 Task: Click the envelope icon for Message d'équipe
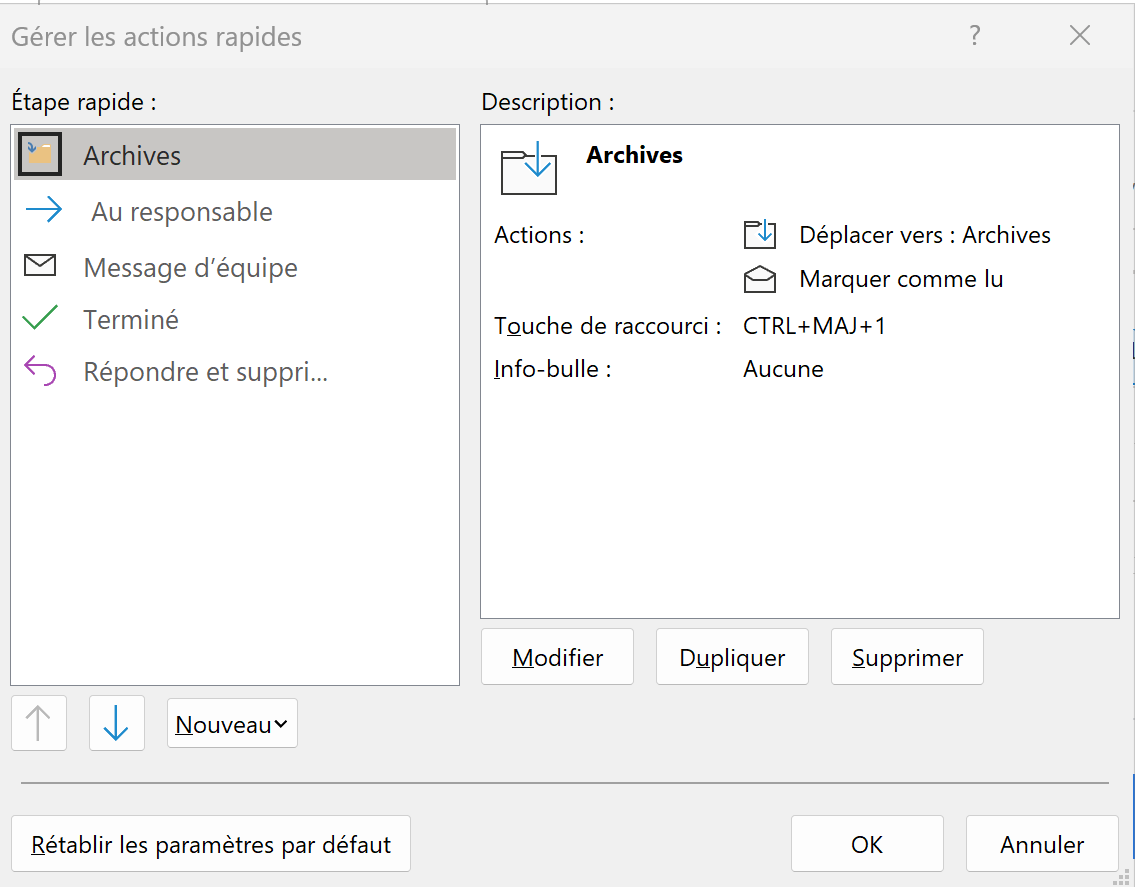40,265
